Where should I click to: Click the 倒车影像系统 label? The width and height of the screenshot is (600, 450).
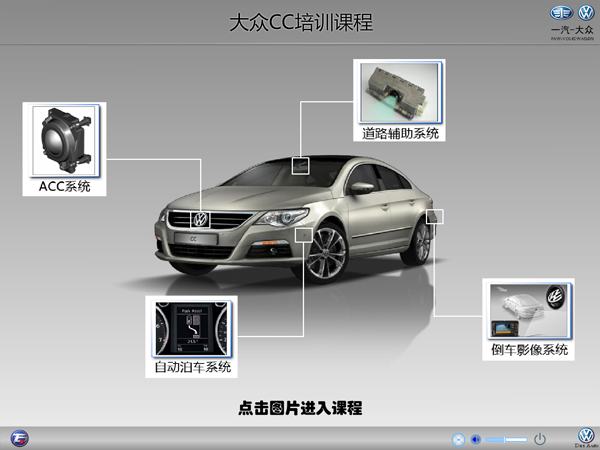click(529, 349)
